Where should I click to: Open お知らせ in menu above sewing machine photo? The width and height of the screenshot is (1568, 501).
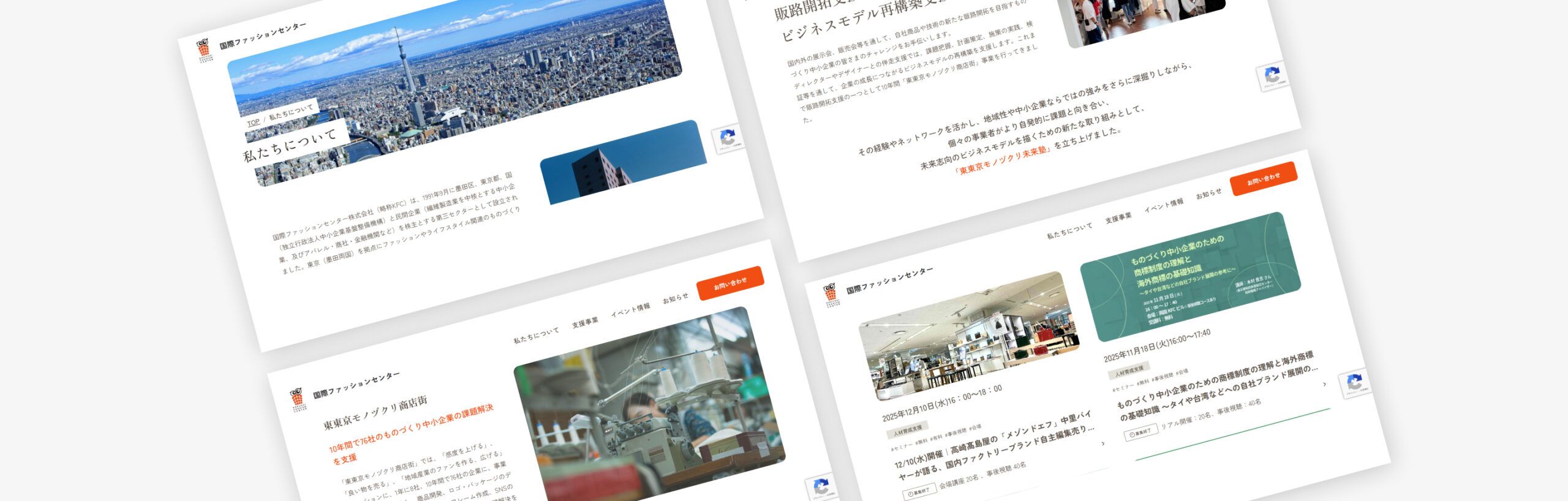click(x=675, y=299)
